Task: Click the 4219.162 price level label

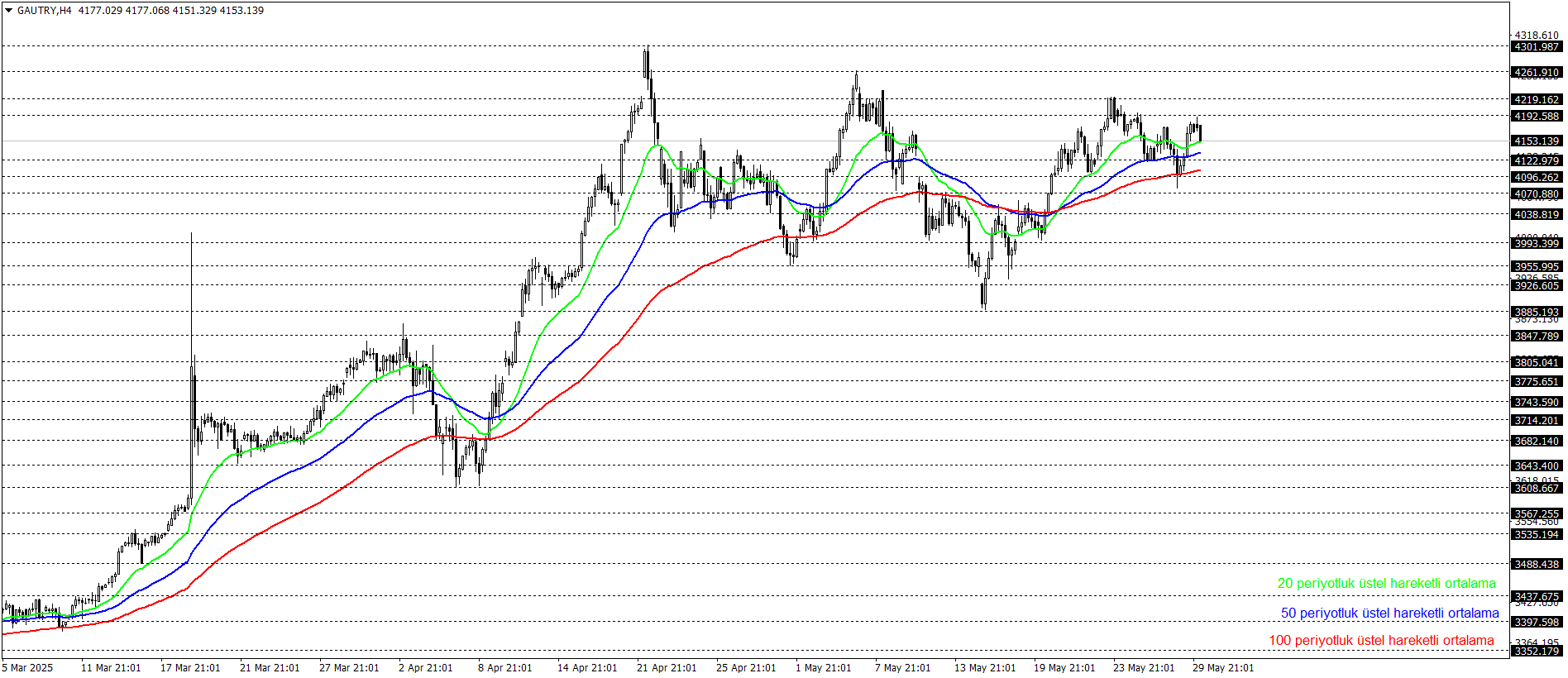Action: [x=1537, y=100]
